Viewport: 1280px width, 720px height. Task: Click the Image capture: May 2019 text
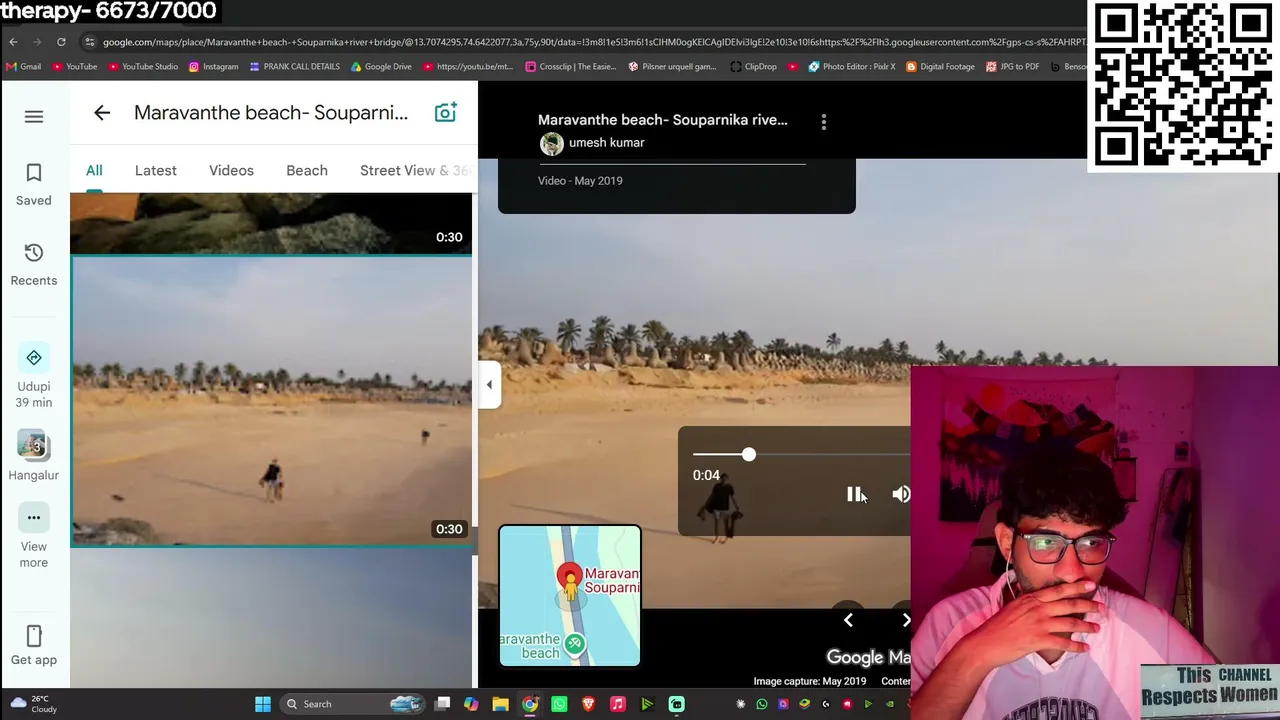tap(810, 681)
